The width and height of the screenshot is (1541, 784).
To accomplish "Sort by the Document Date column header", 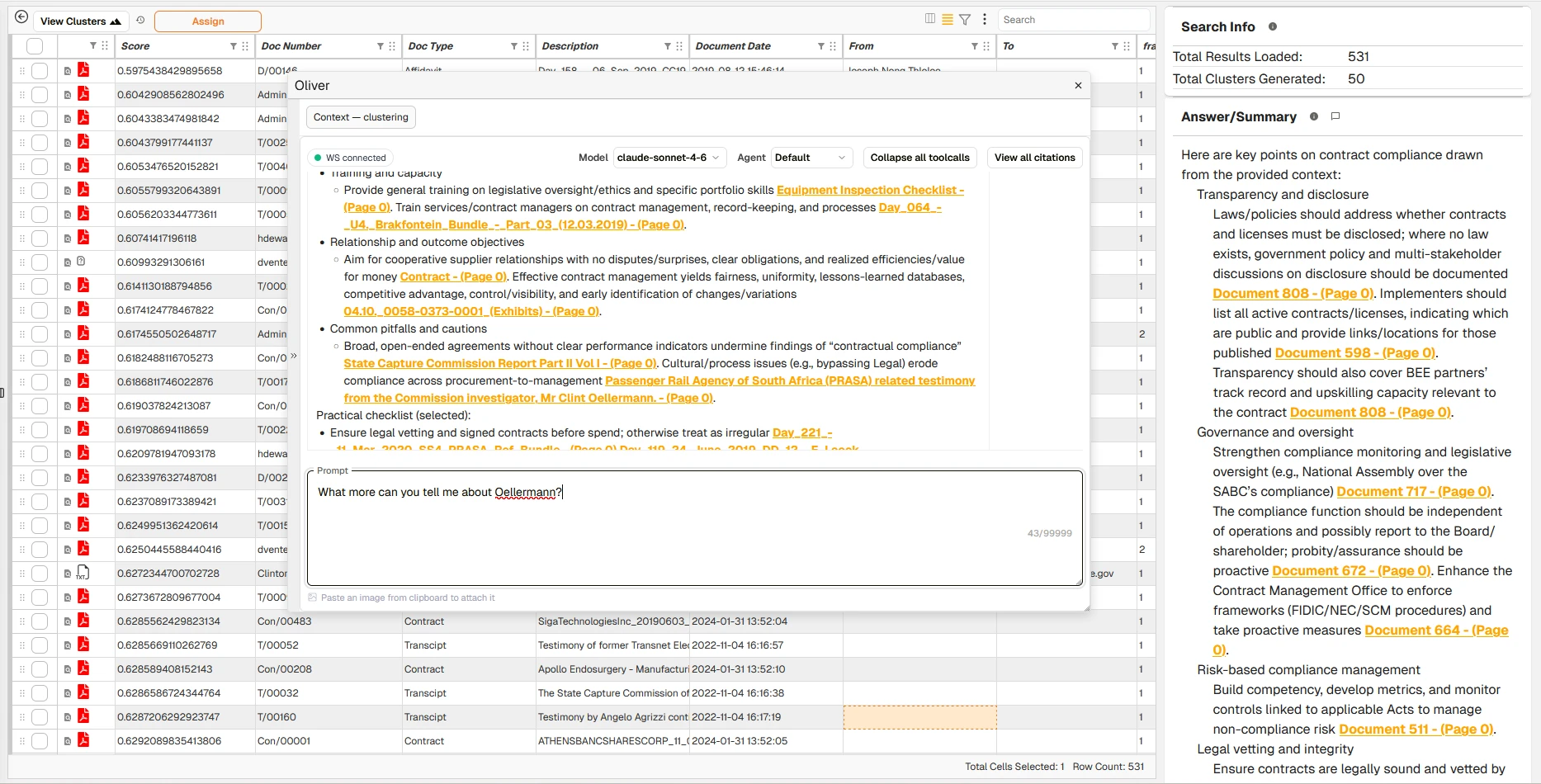I will point(733,46).
